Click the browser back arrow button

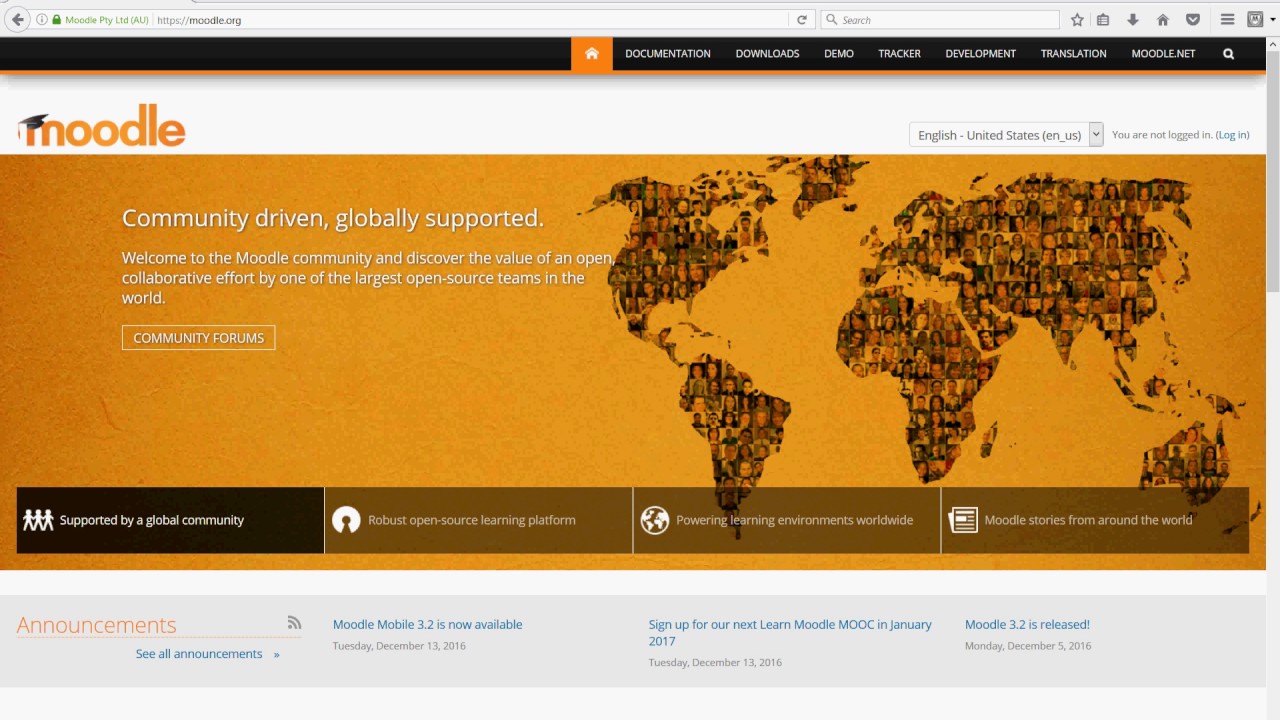(x=17, y=19)
